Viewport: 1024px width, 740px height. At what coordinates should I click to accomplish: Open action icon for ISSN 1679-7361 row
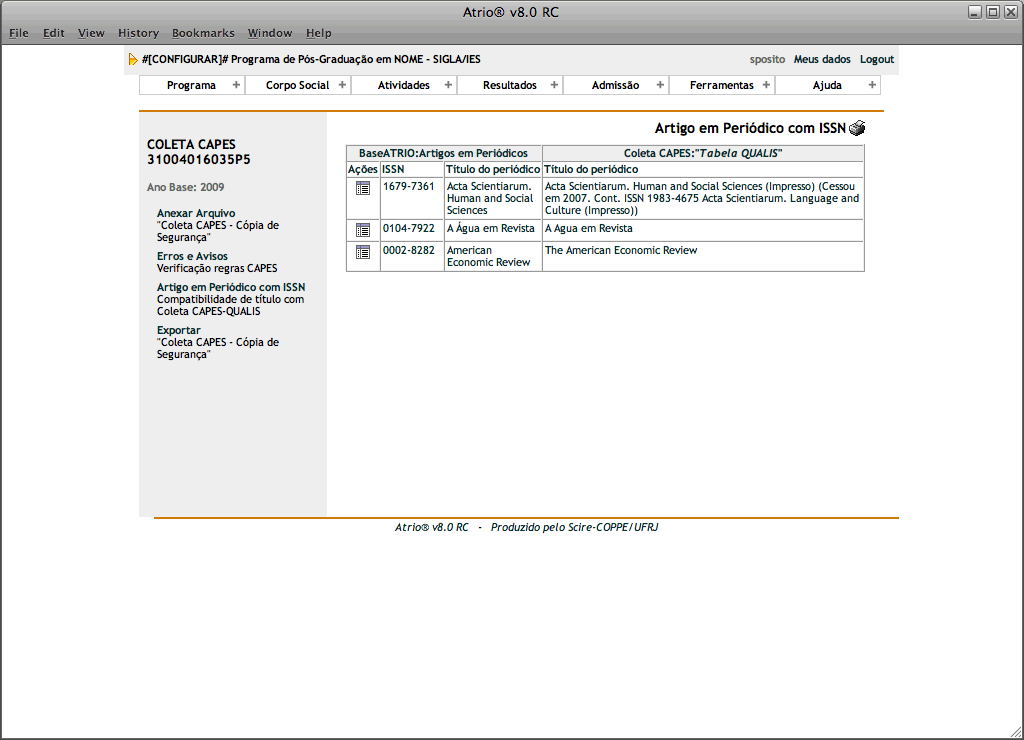[363, 188]
